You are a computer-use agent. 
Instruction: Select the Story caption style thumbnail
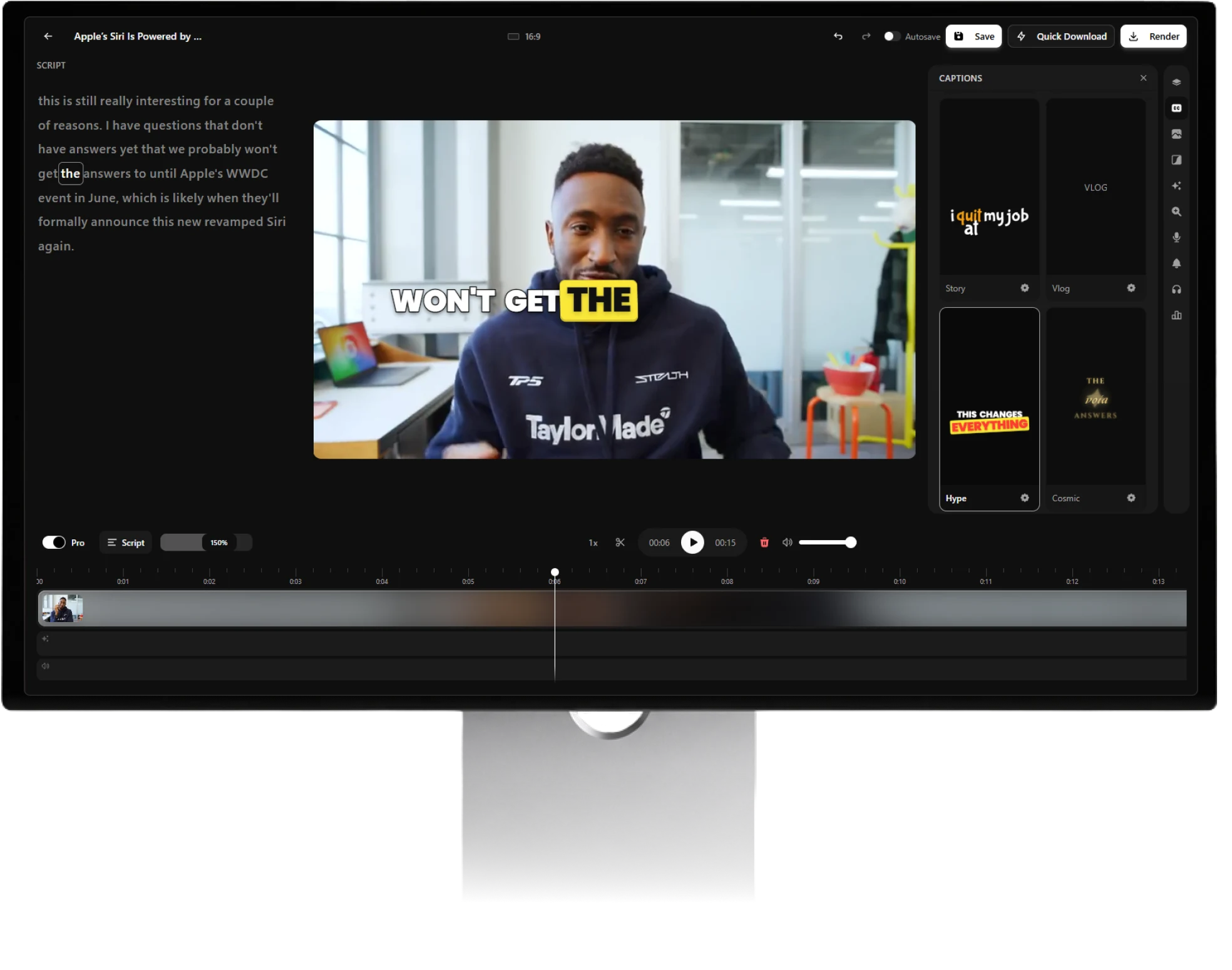point(989,186)
